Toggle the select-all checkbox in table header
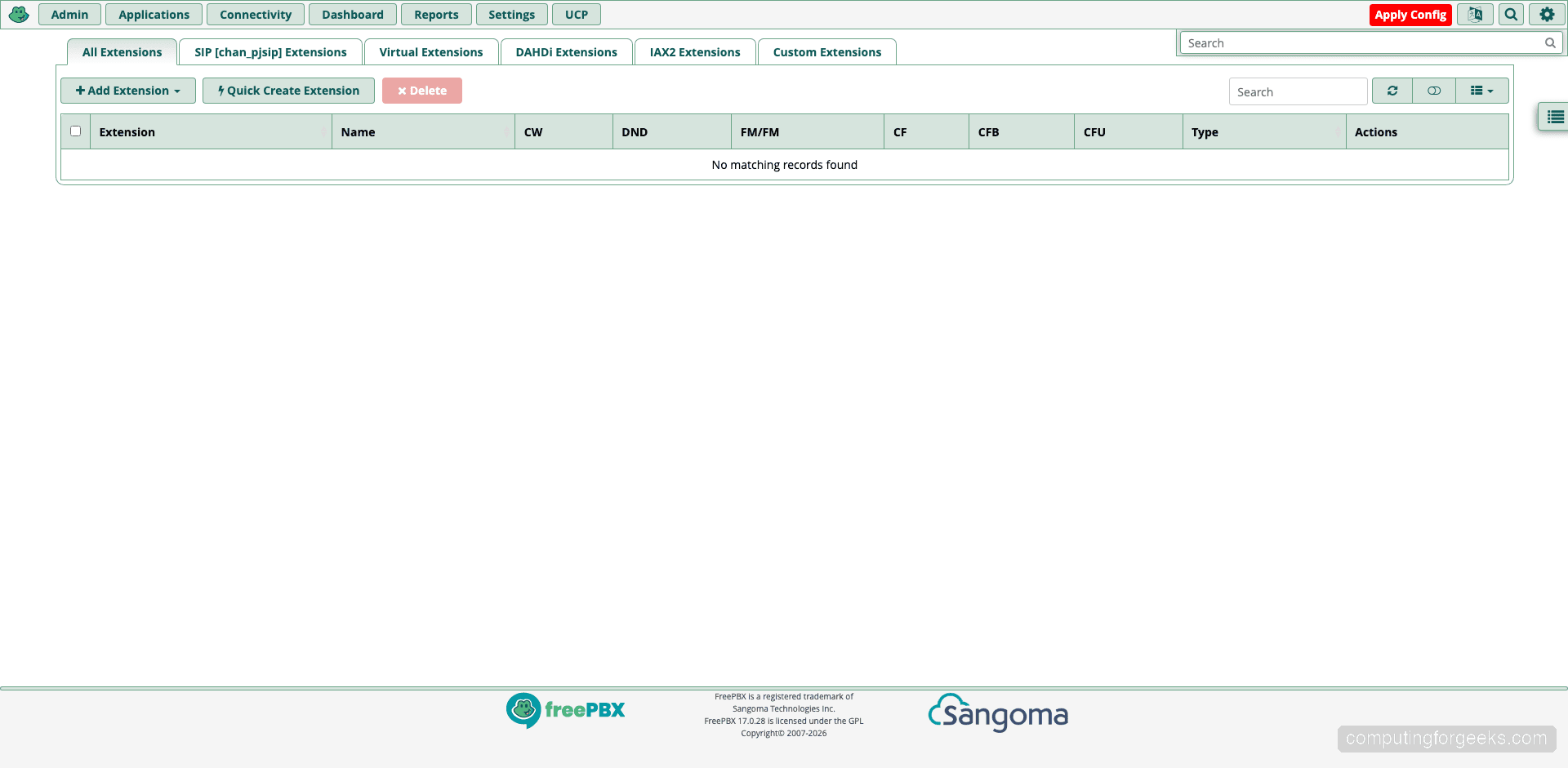The width and height of the screenshot is (1568, 768). click(75, 131)
